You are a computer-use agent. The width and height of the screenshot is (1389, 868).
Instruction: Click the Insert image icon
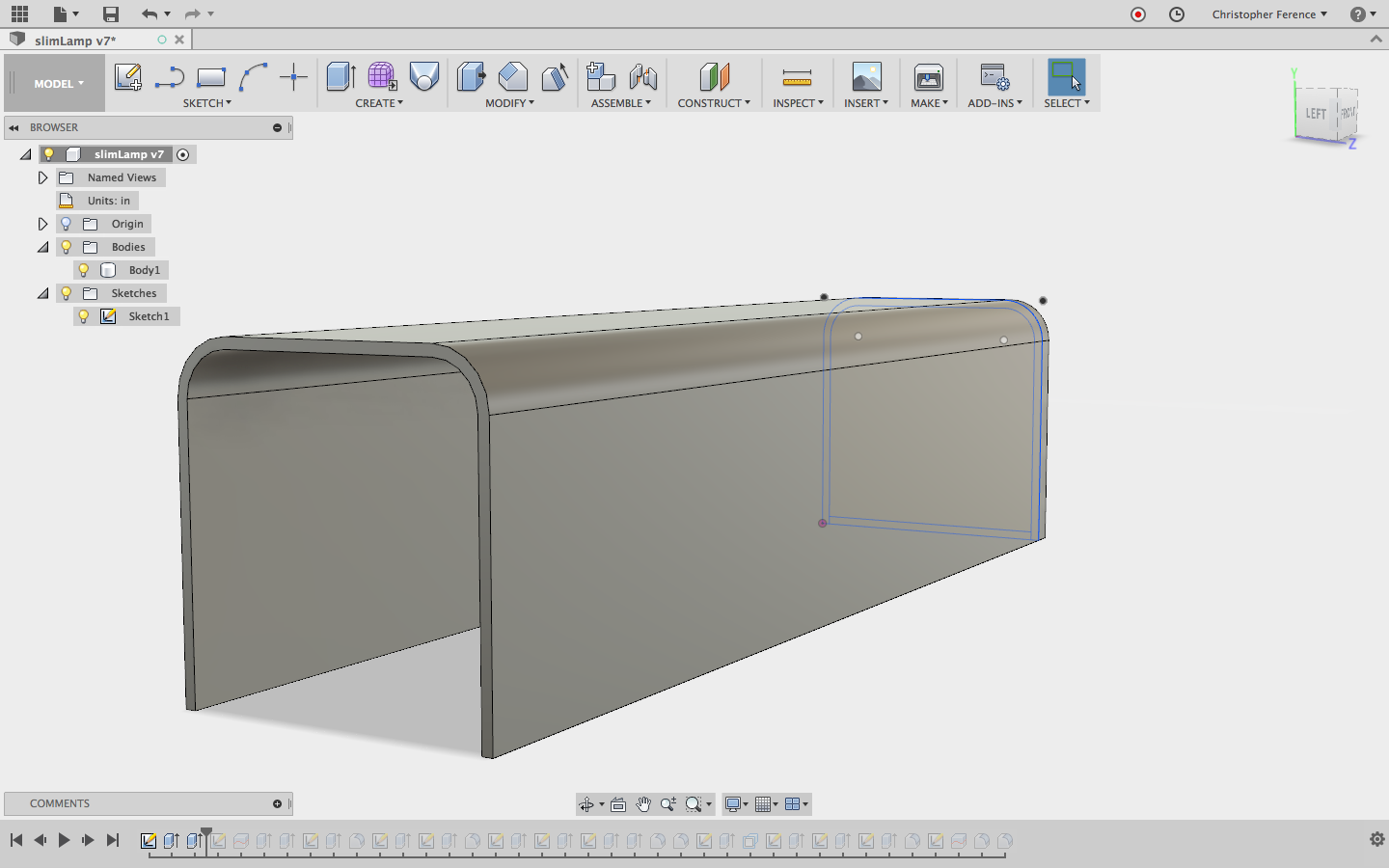867,77
